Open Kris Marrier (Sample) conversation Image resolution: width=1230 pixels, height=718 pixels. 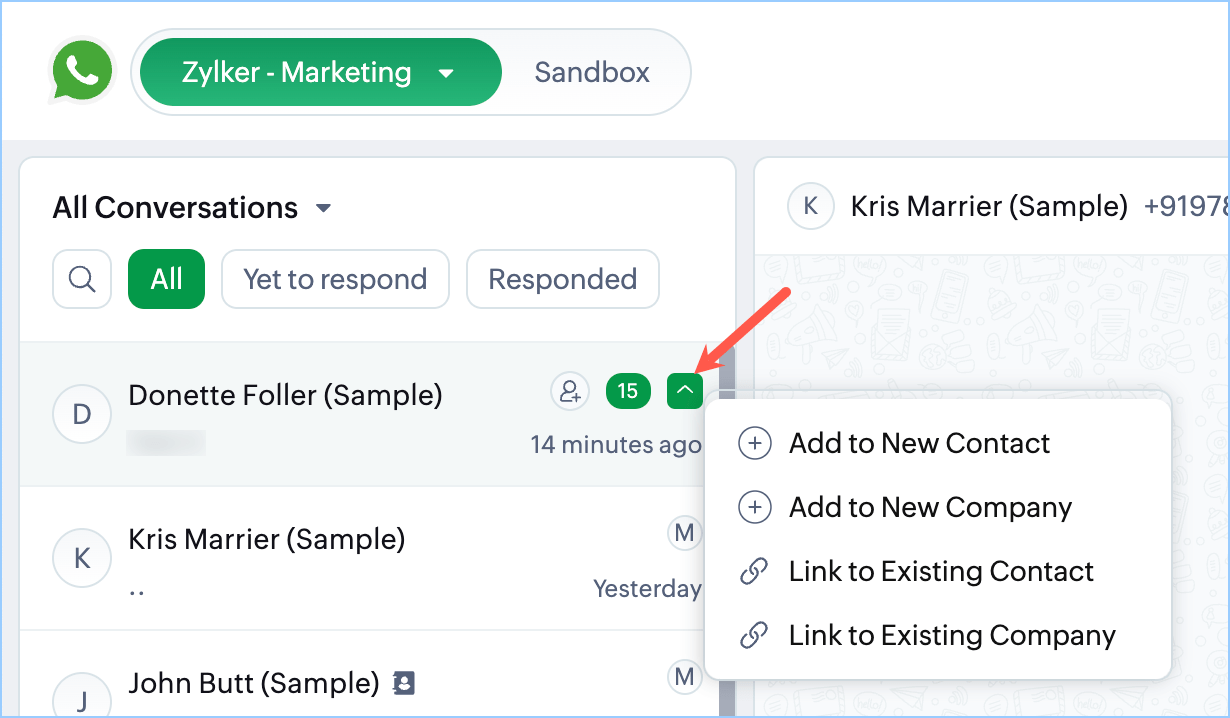pyautogui.click(x=267, y=540)
